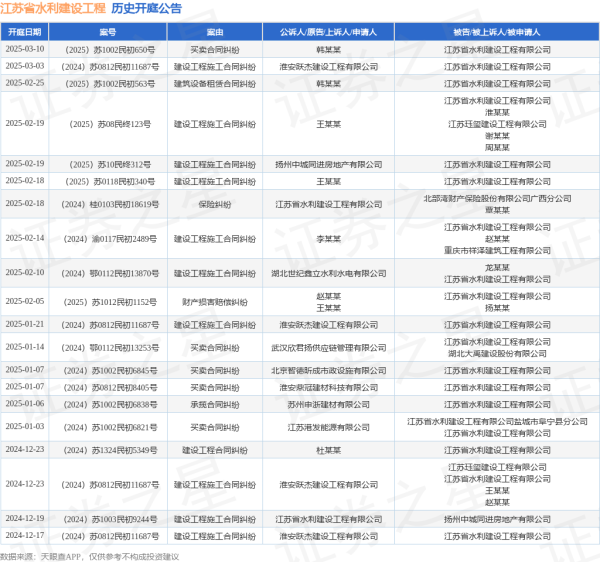Select the date 2025-02-25
600x562 pixels.
click(25, 83)
